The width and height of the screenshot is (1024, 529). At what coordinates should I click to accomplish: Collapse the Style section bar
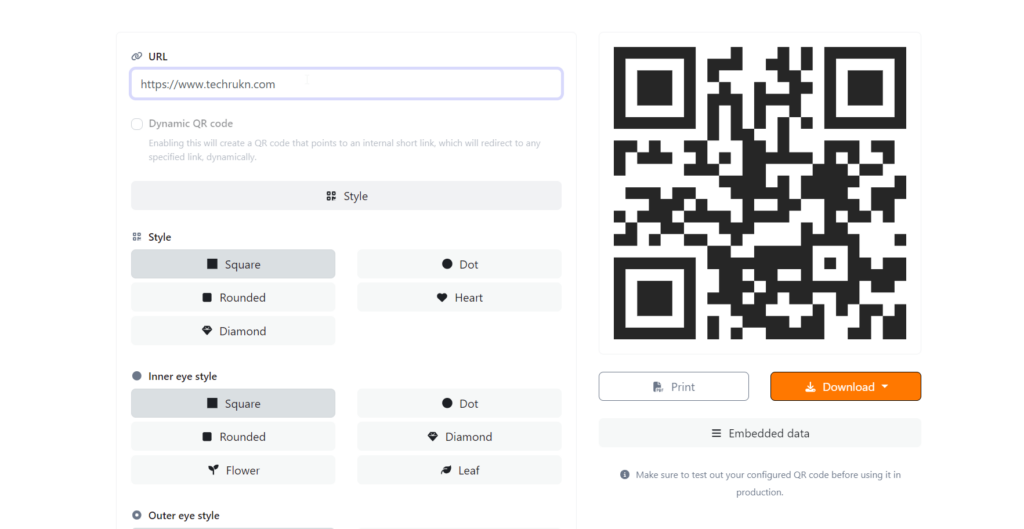point(346,196)
